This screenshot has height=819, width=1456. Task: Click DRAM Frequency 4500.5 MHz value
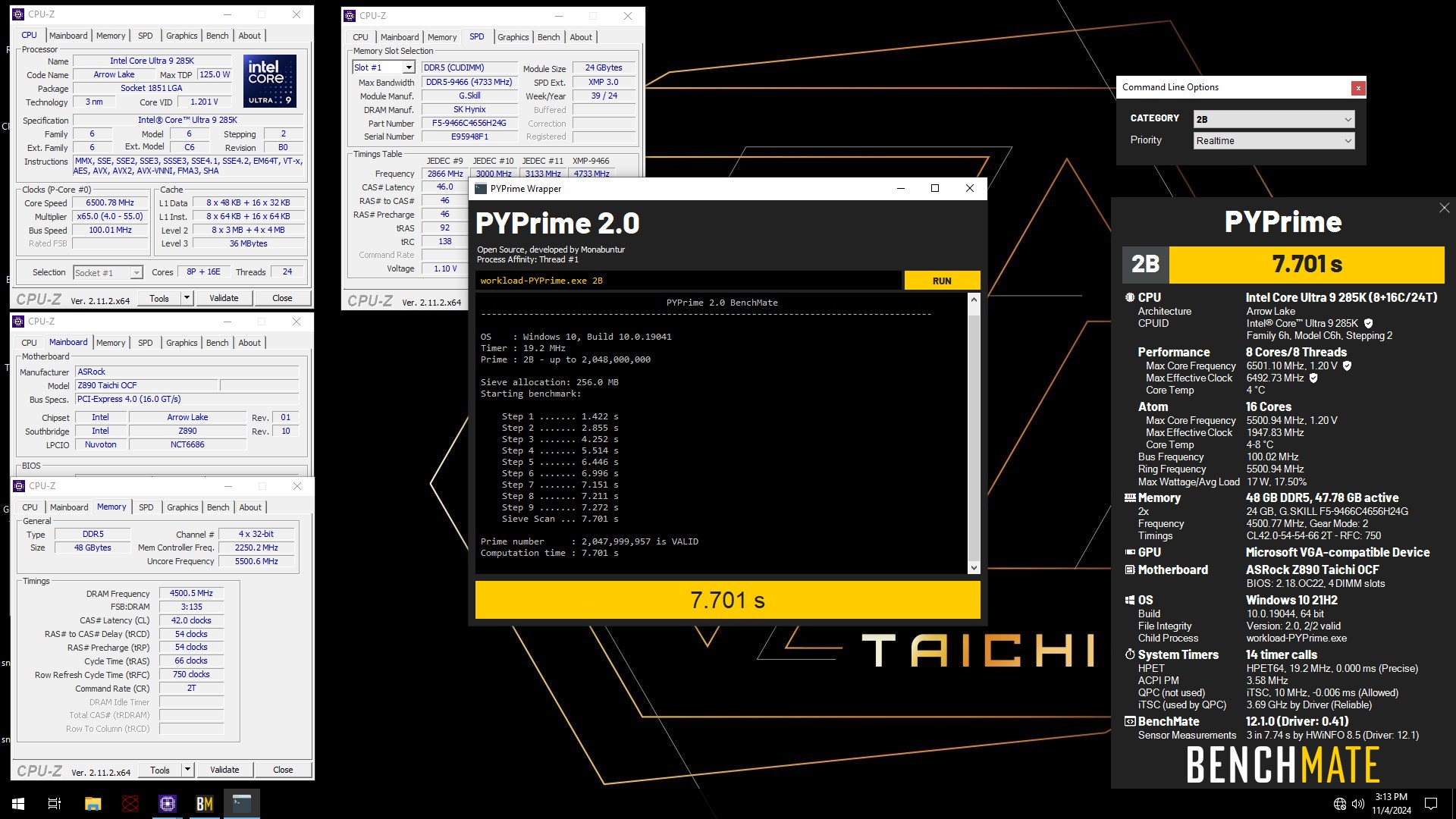coord(191,593)
